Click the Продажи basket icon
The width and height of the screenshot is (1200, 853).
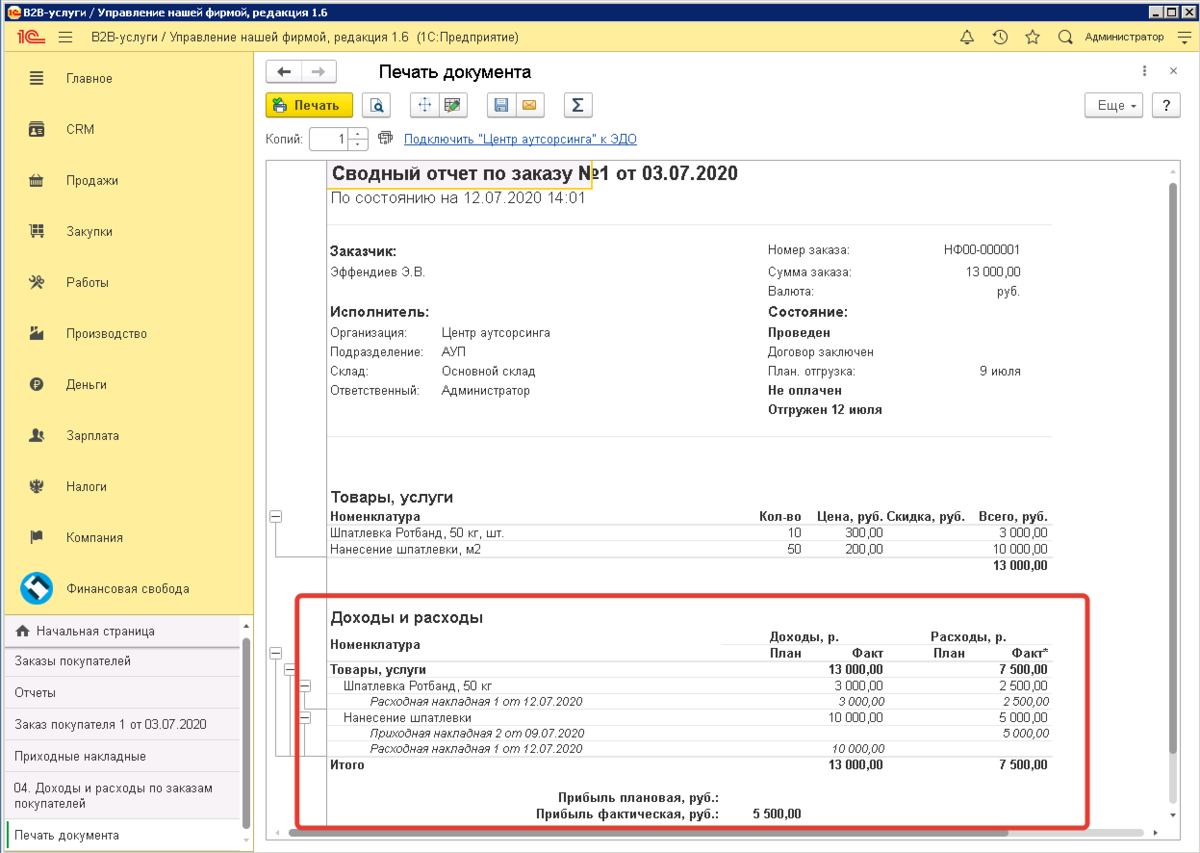[37, 180]
